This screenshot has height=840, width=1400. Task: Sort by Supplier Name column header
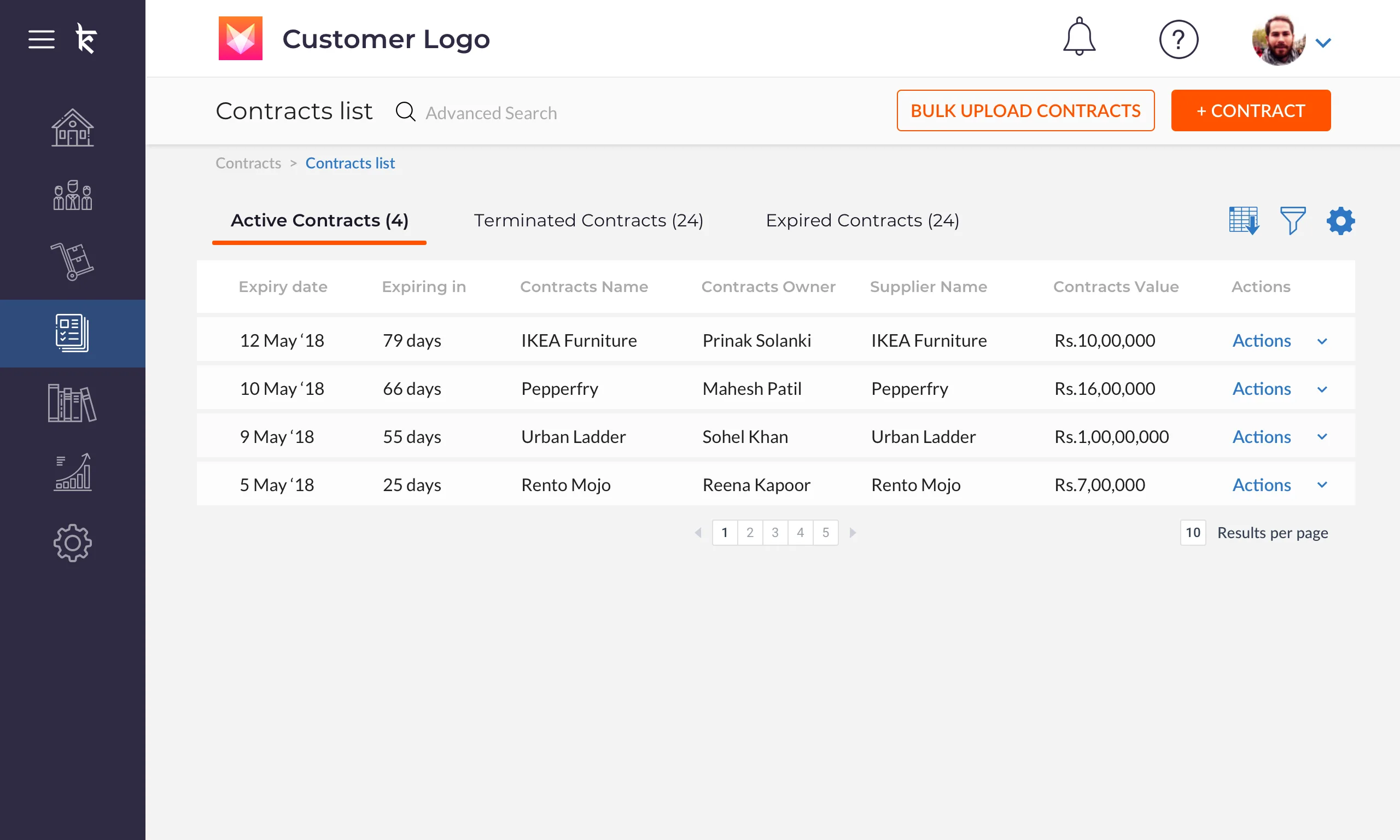pyautogui.click(x=929, y=287)
